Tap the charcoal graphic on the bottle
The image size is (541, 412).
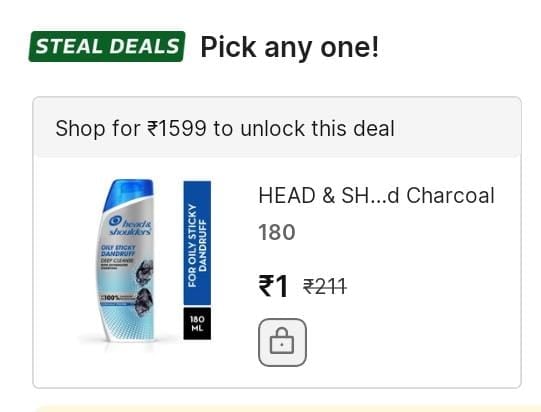pos(144,286)
